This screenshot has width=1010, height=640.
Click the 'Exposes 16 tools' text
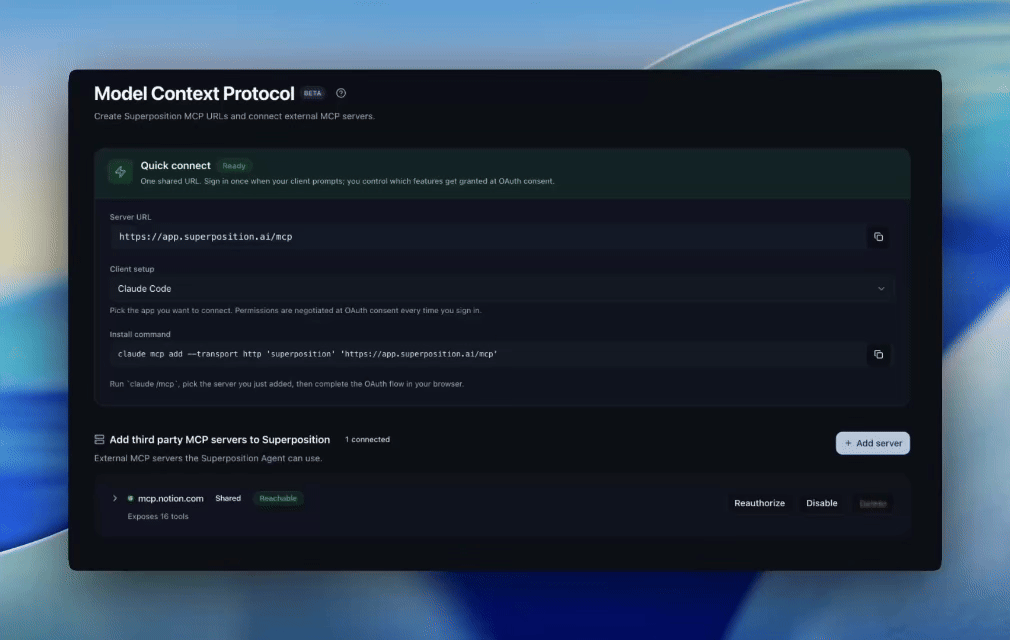(x=158, y=516)
